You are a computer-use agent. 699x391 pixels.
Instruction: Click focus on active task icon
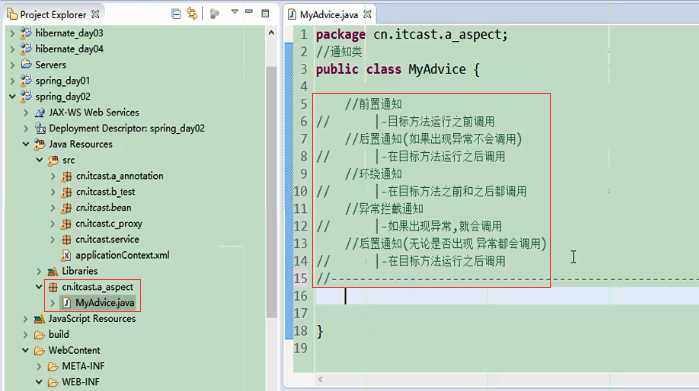point(214,14)
